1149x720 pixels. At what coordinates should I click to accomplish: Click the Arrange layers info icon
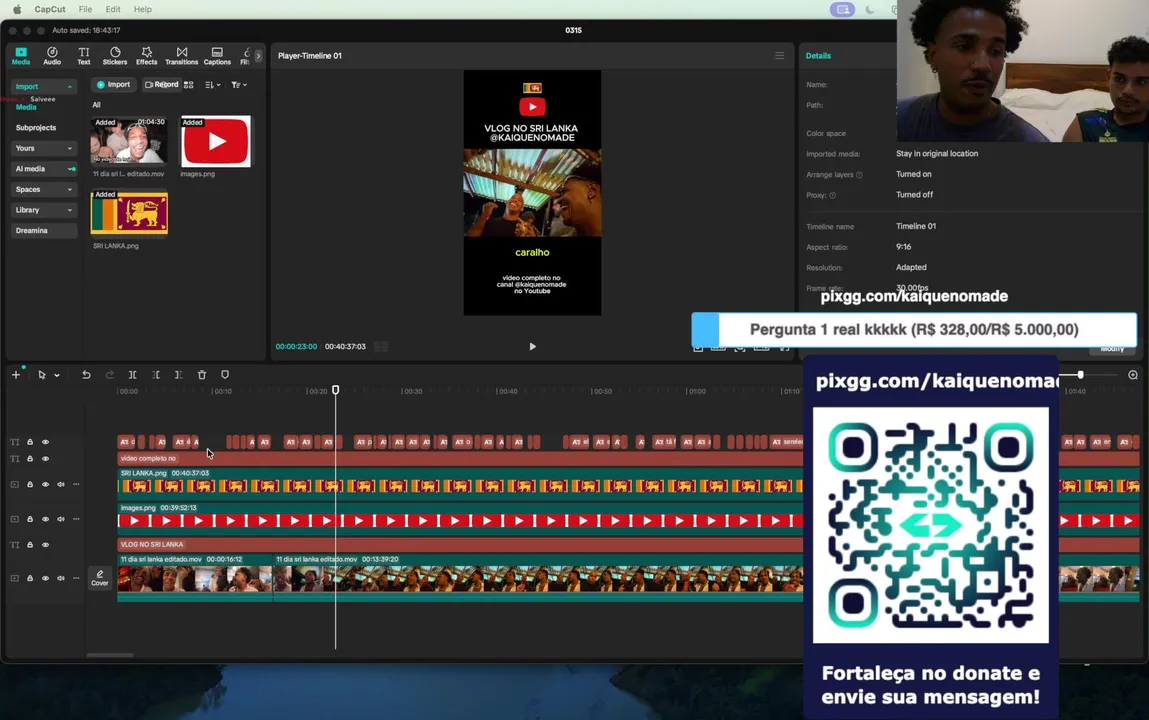pos(860,174)
